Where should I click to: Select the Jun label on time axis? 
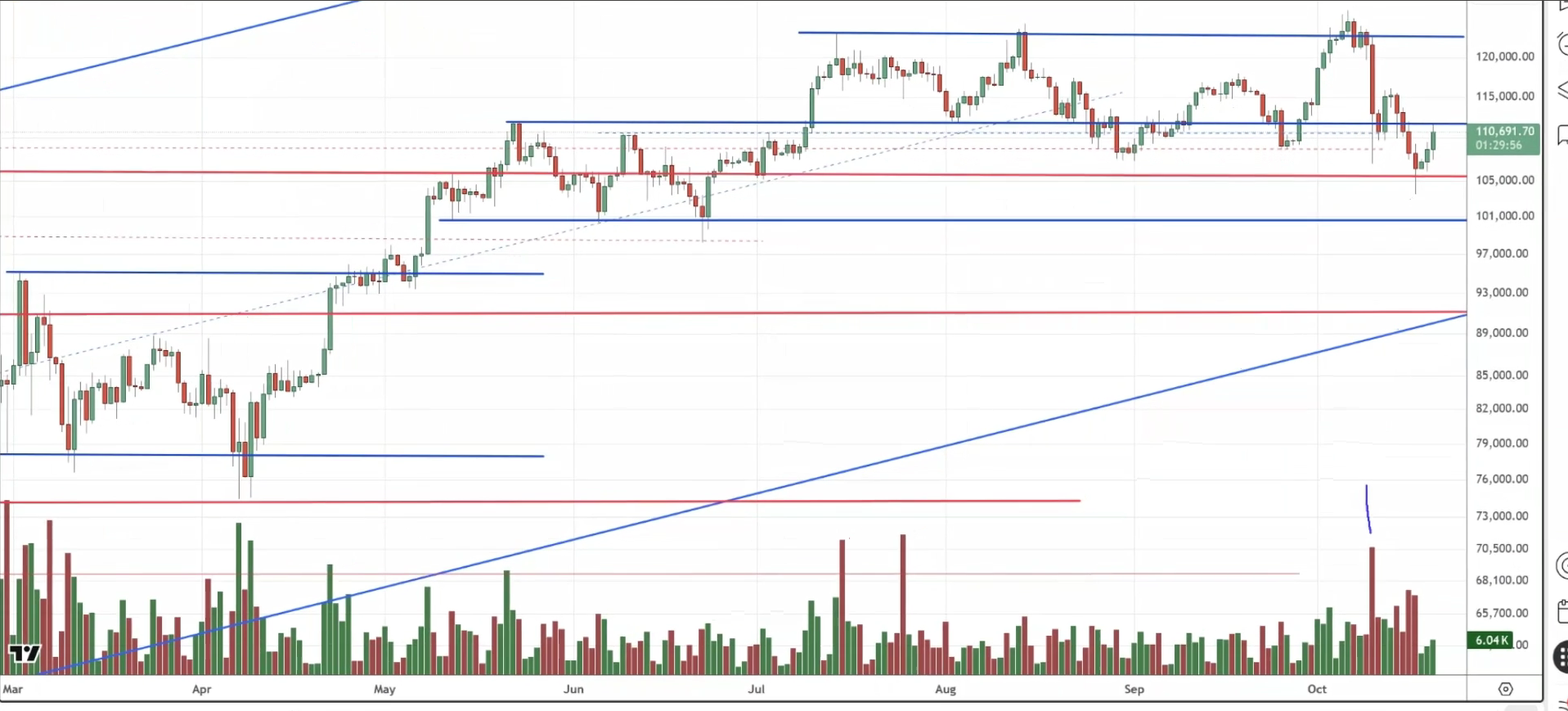pyautogui.click(x=573, y=689)
